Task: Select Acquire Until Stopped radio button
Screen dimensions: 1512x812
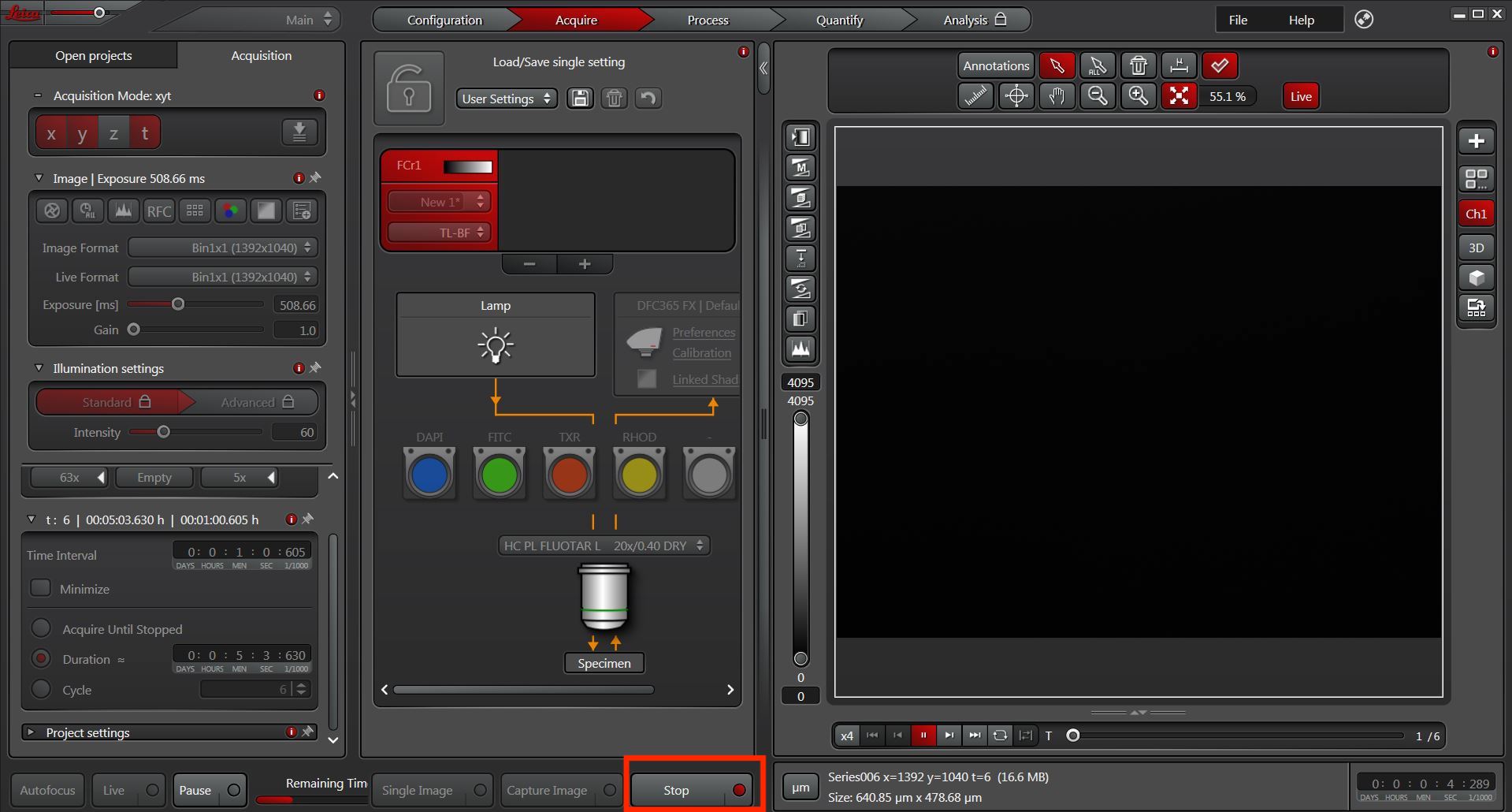Action: 41,628
